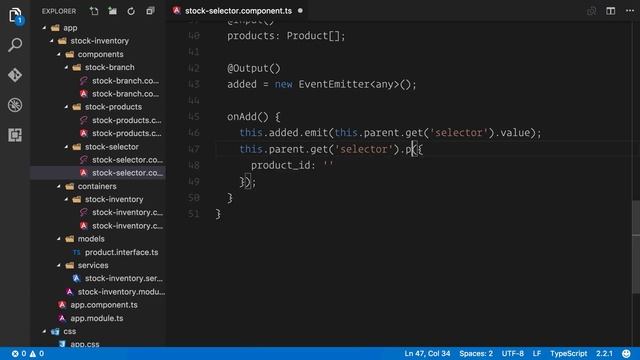Click Ln 47, Col 34 in status bar
This screenshot has height=360, width=640.
coord(427,353)
